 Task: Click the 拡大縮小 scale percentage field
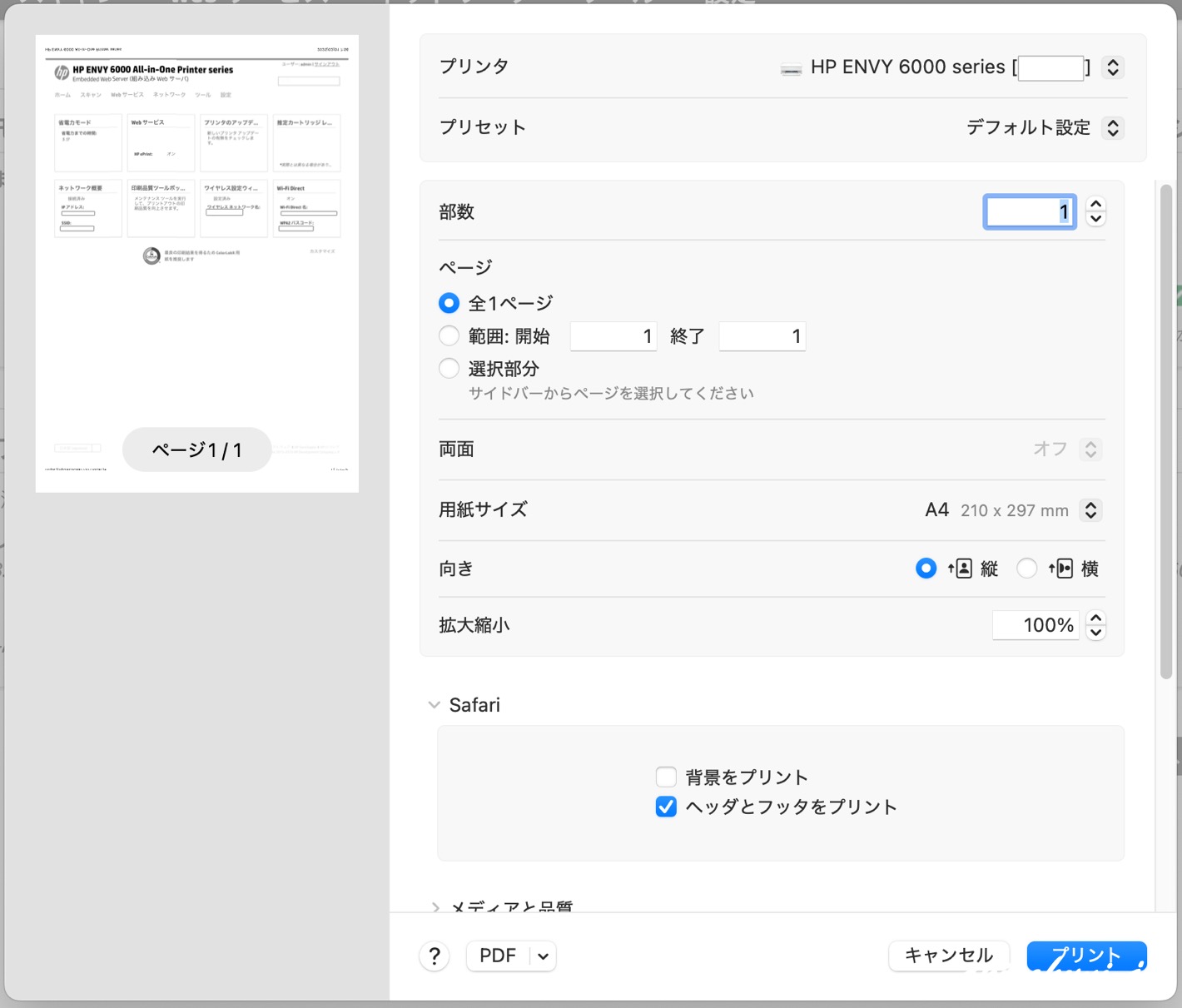1035,625
